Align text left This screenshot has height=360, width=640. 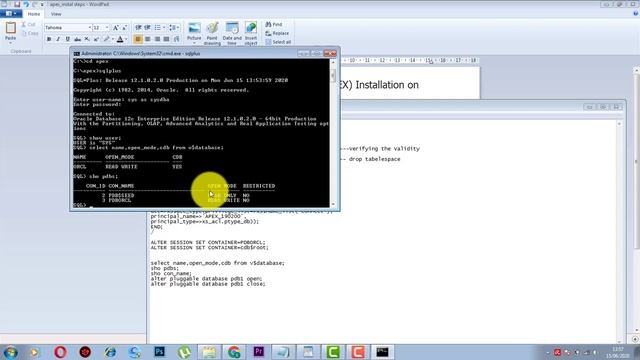coord(138,39)
